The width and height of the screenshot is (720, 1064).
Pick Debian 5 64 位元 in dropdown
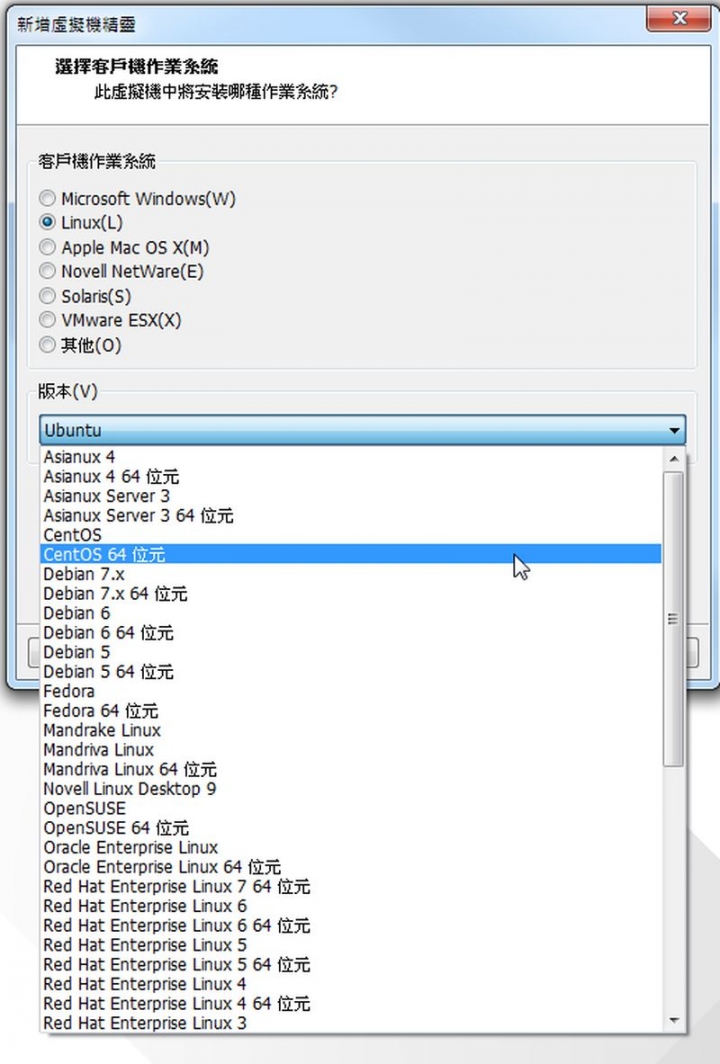pos(351,672)
